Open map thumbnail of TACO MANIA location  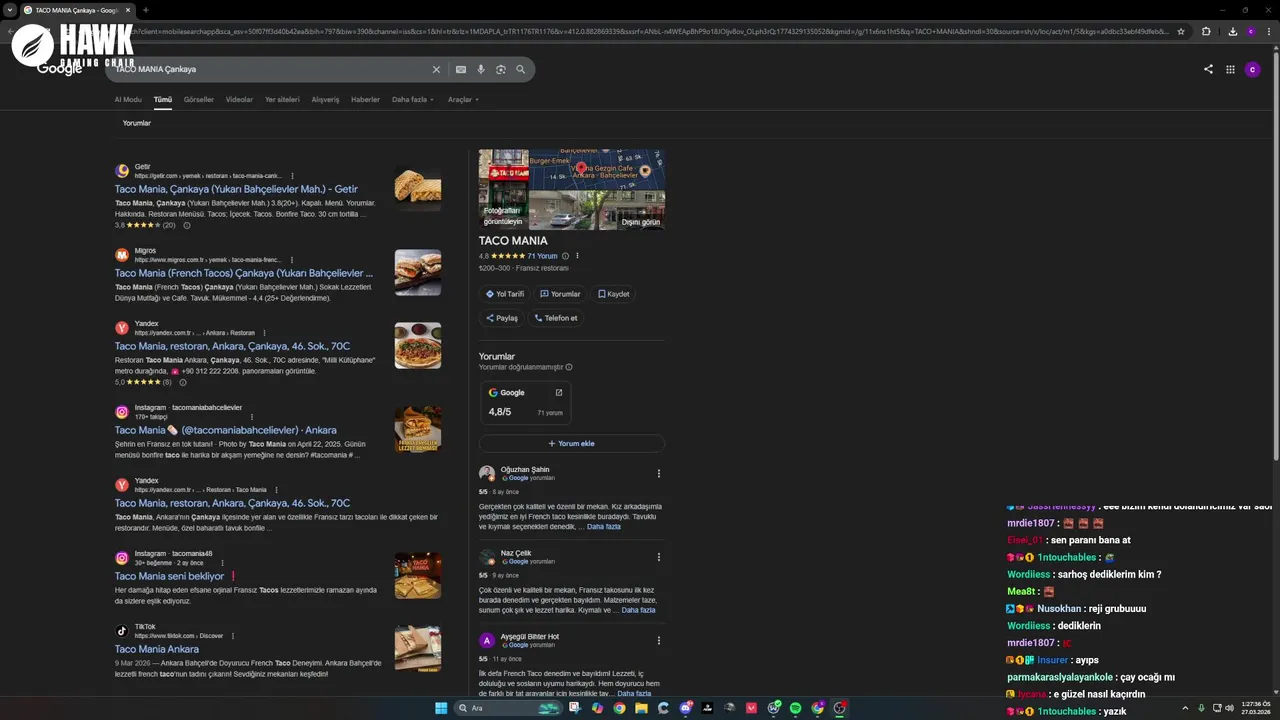click(x=597, y=170)
